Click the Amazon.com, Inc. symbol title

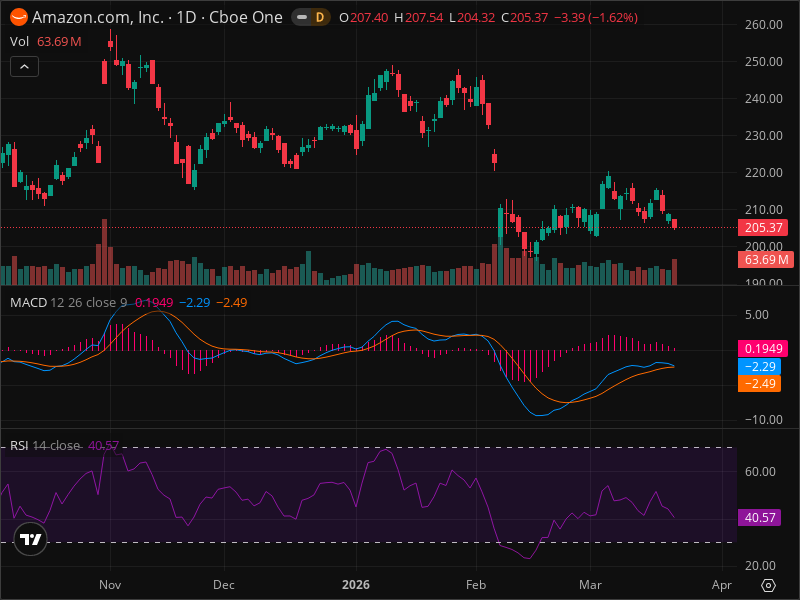[x=98, y=17]
